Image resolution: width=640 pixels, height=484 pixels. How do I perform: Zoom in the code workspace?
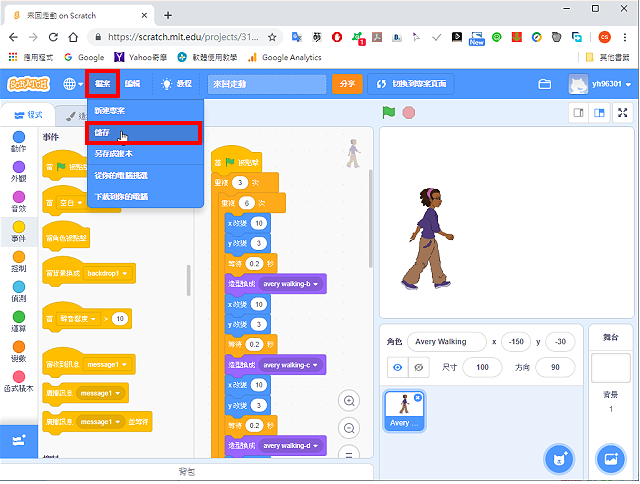[349, 401]
